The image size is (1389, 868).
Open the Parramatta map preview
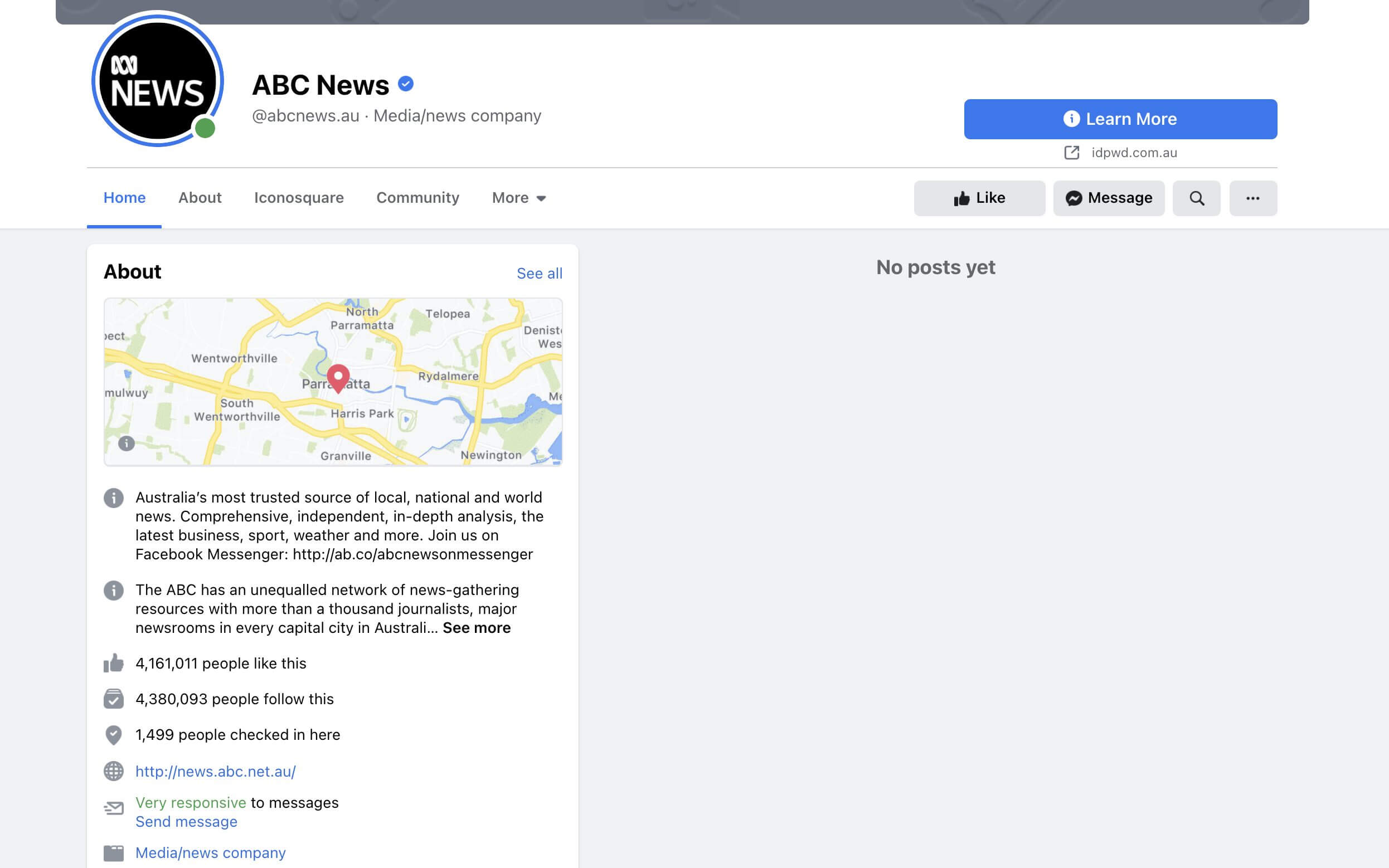(x=333, y=382)
